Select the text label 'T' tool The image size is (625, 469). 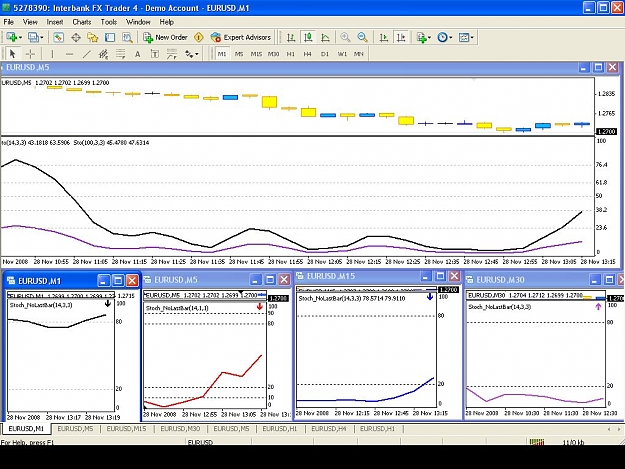[x=155, y=54]
